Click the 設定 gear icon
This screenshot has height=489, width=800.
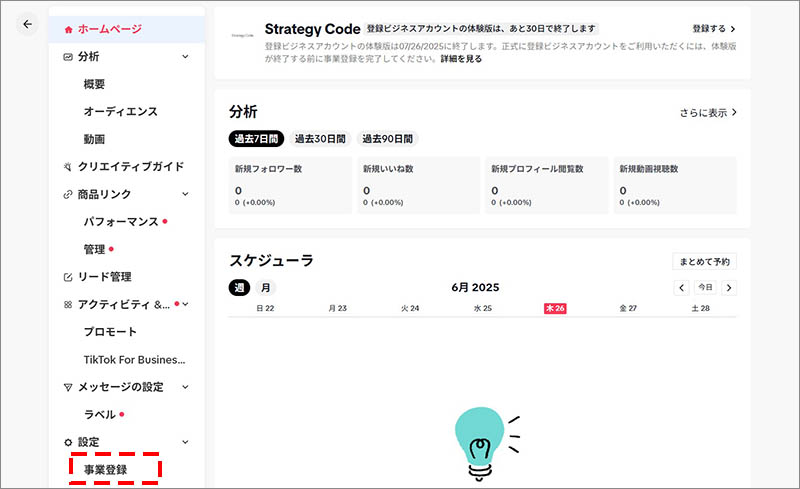click(x=68, y=442)
